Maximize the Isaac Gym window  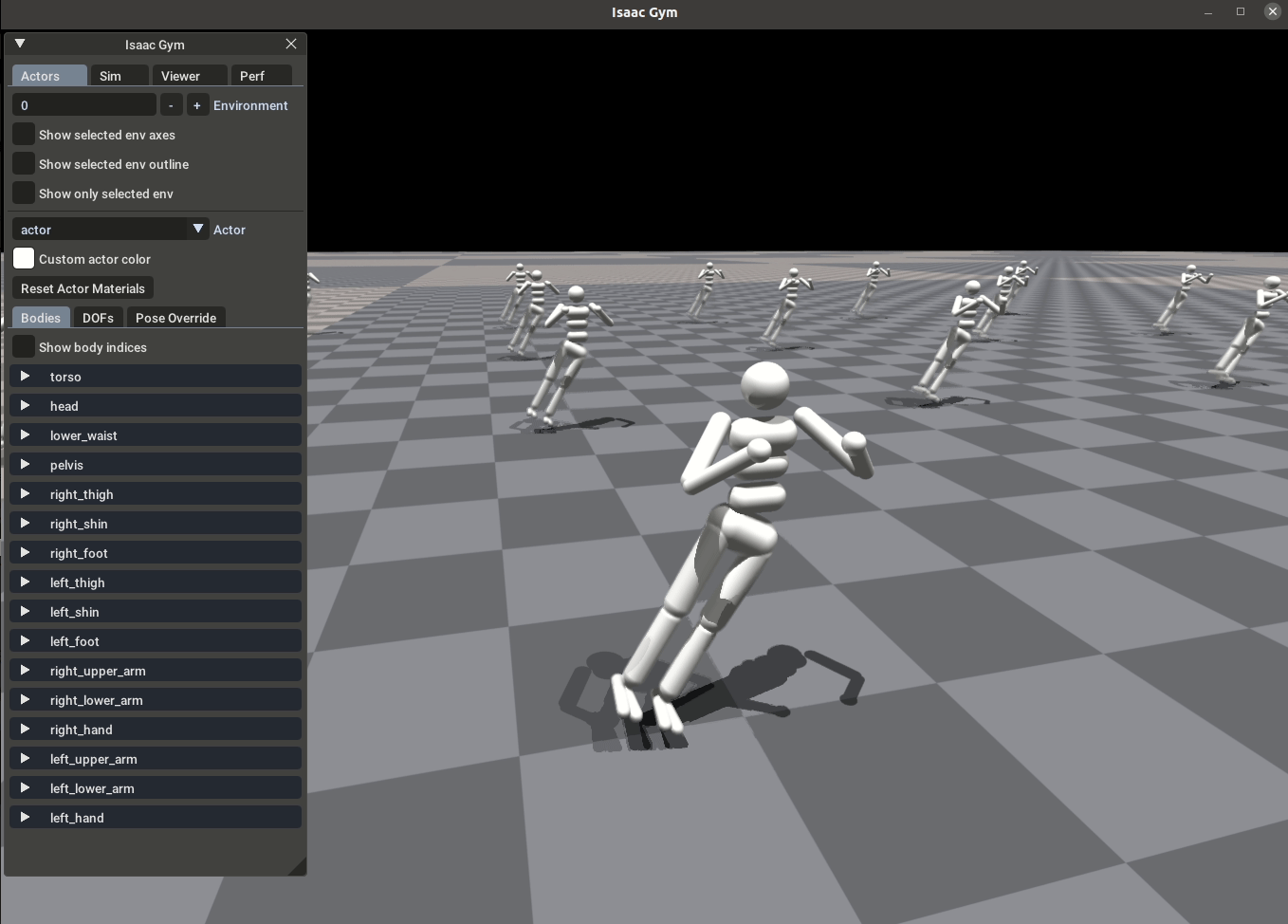(x=1241, y=11)
